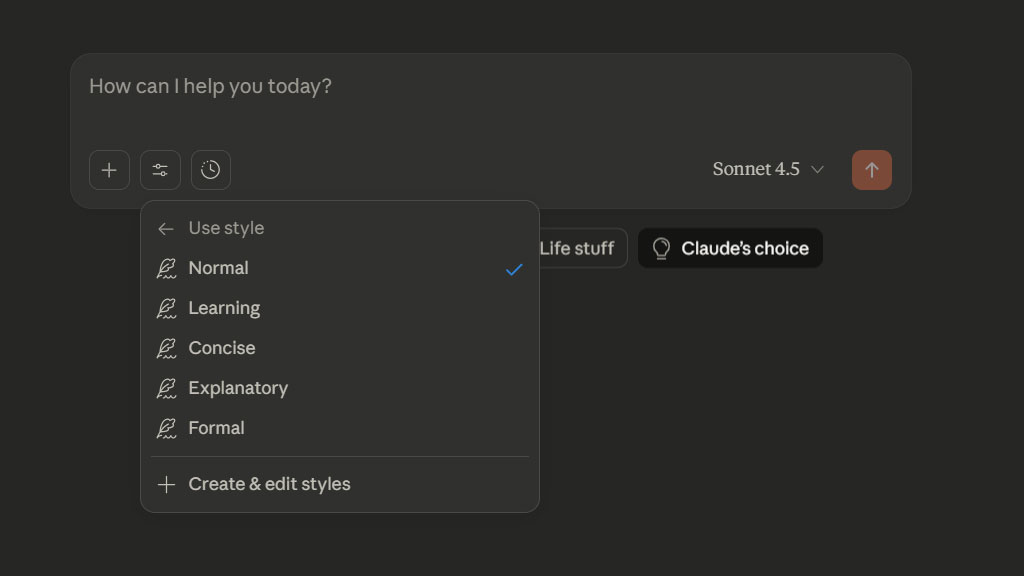
Task: Click the plus attachment icon in composer
Action: click(109, 170)
